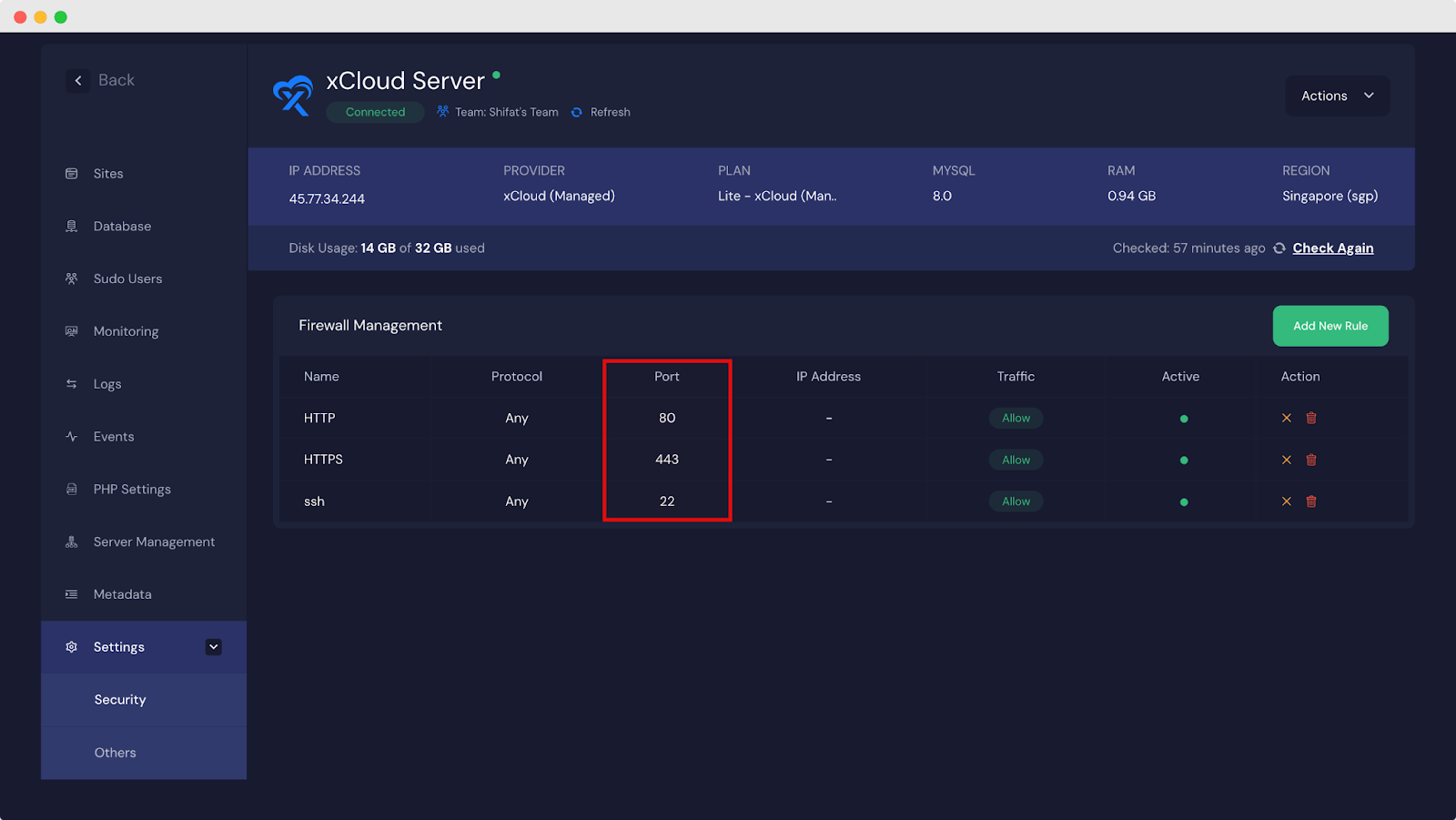Viewport: 1456px width, 820px height.
Task: Open the Sudo Users panel
Action: (127, 278)
